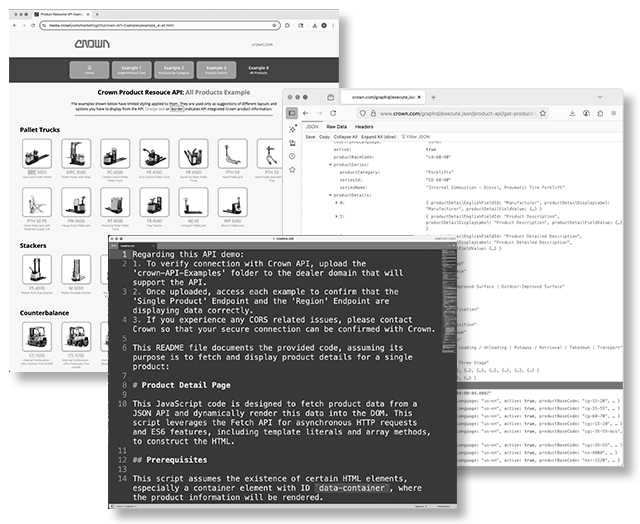Reload the JSON page in Firefox
This screenshot has width=640, height=524.
(333, 113)
